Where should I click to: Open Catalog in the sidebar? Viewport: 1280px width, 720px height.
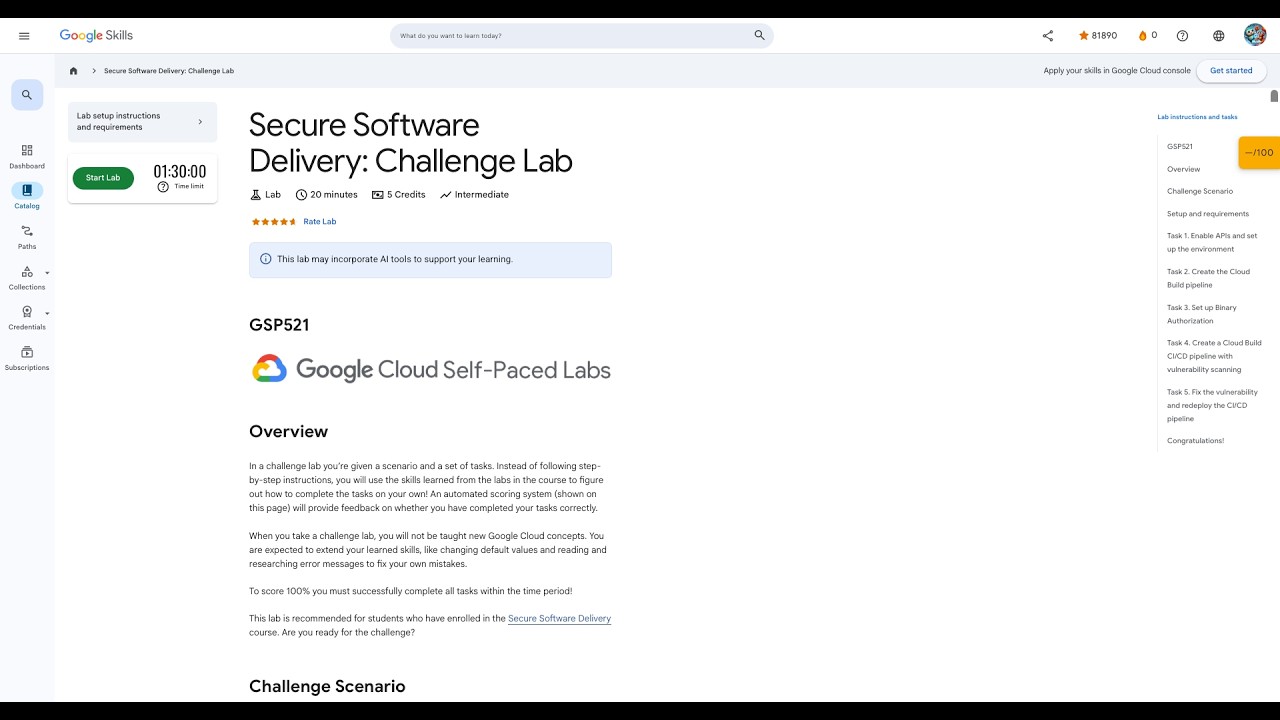tap(27, 197)
